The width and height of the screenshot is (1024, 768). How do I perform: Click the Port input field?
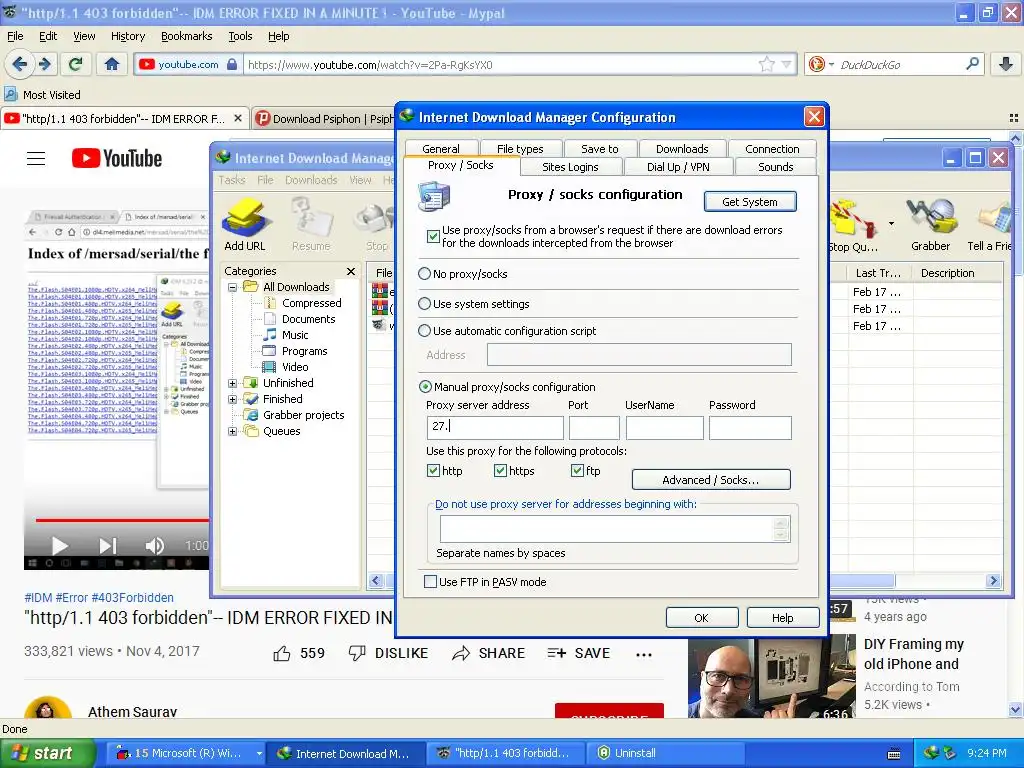[594, 427]
